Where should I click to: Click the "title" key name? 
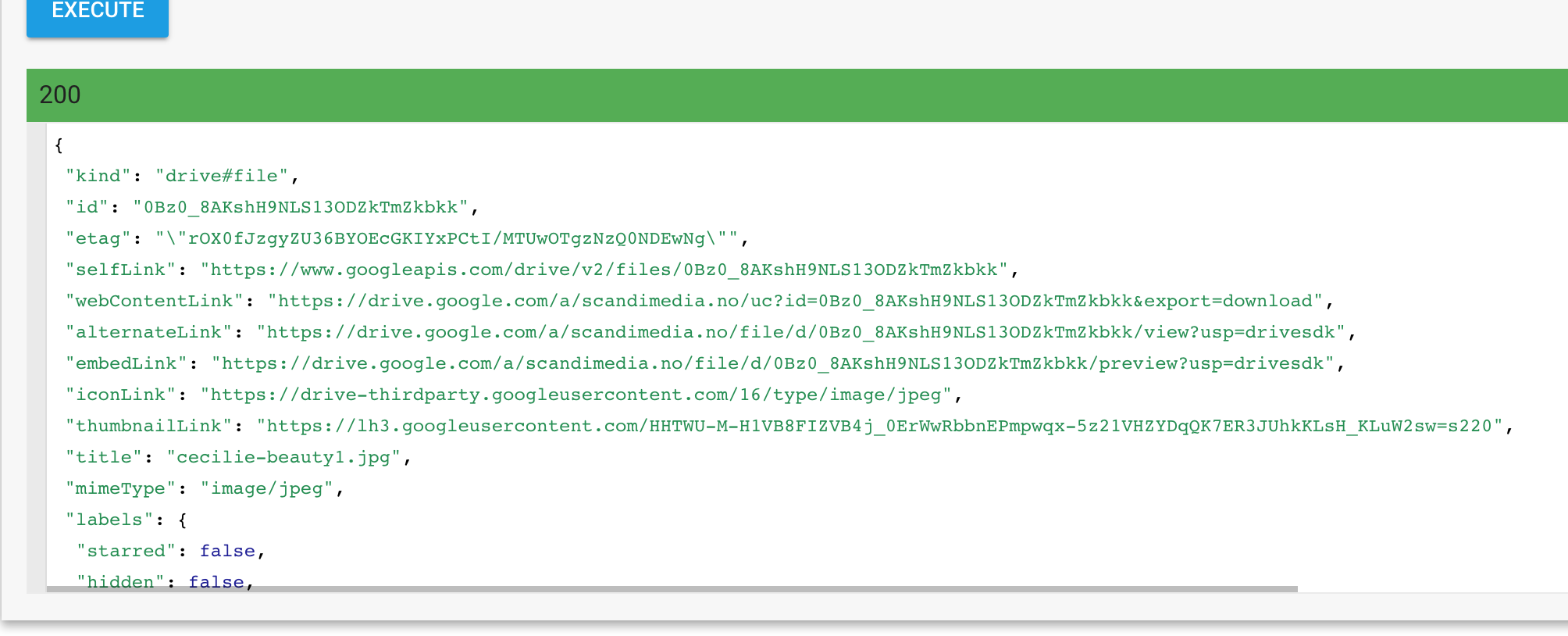pos(104,457)
